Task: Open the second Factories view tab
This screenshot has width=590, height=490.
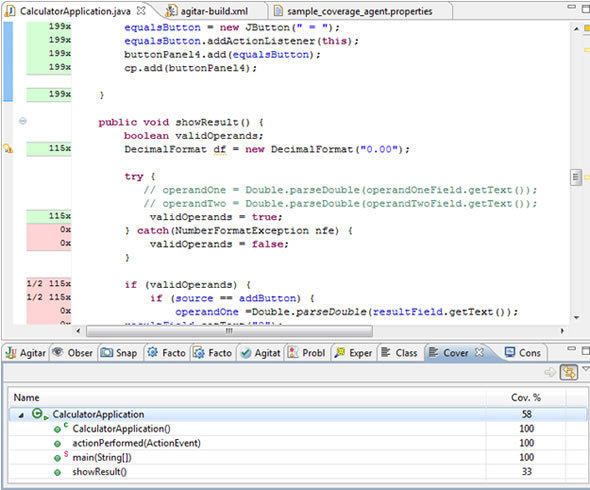Action: pyautogui.click(x=212, y=353)
